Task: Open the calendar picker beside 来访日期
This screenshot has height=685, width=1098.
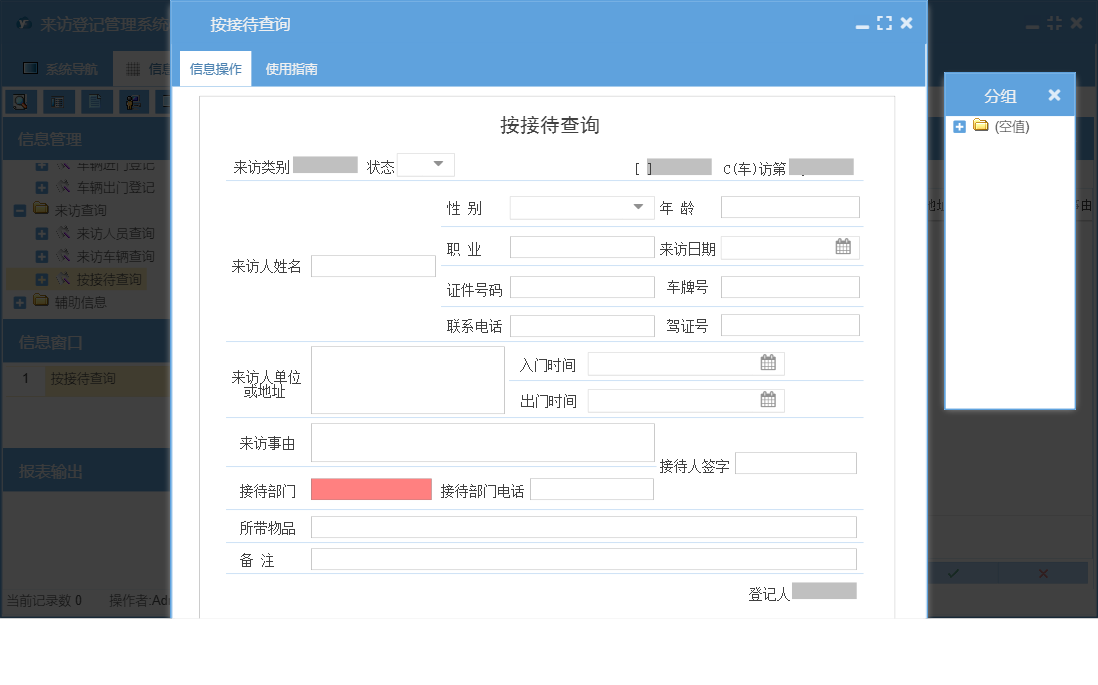Action: click(x=843, y=245)
